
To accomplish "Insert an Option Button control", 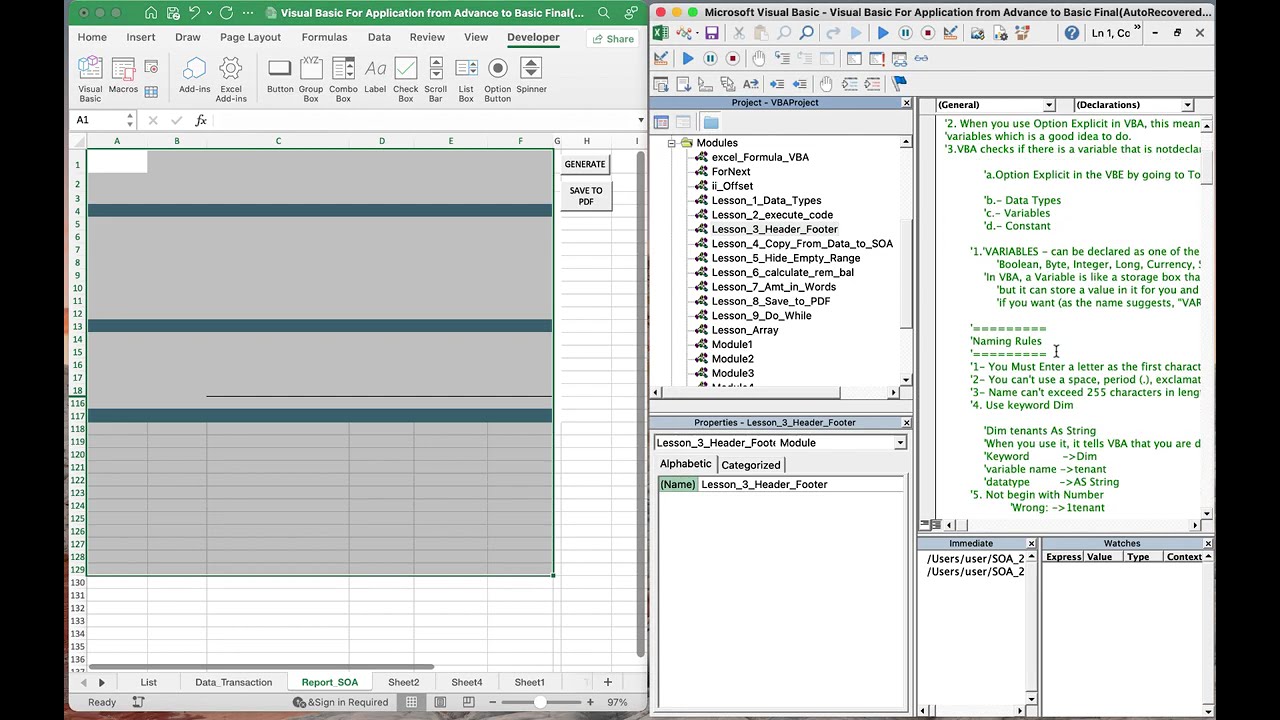I will click(497, 79).
